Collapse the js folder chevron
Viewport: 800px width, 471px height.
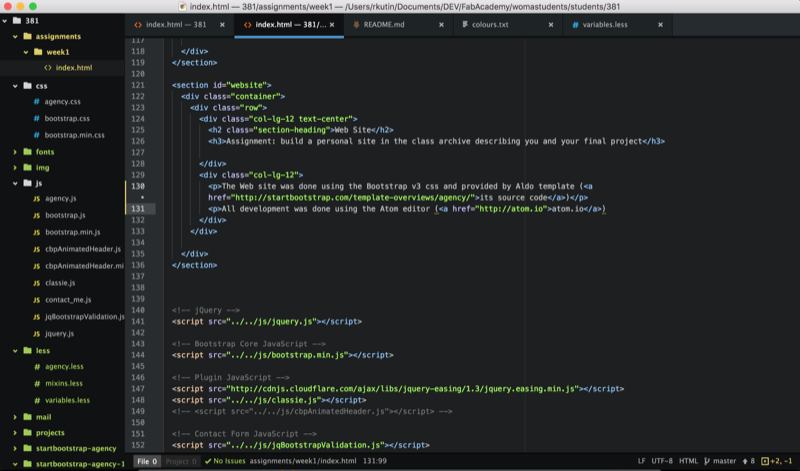(15, 183)
